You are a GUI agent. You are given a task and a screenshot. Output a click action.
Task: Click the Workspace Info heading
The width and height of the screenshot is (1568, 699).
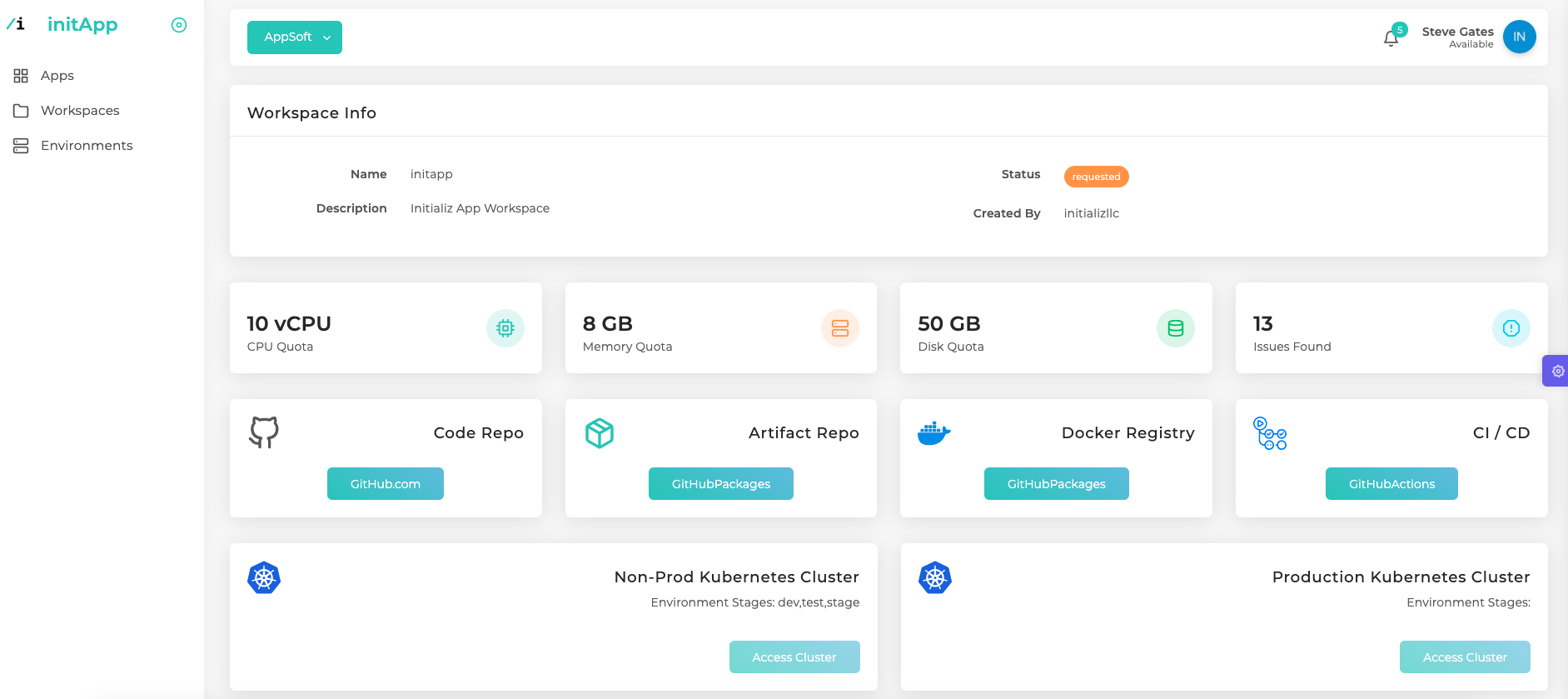pyautogui.click(x=311, y=113)
